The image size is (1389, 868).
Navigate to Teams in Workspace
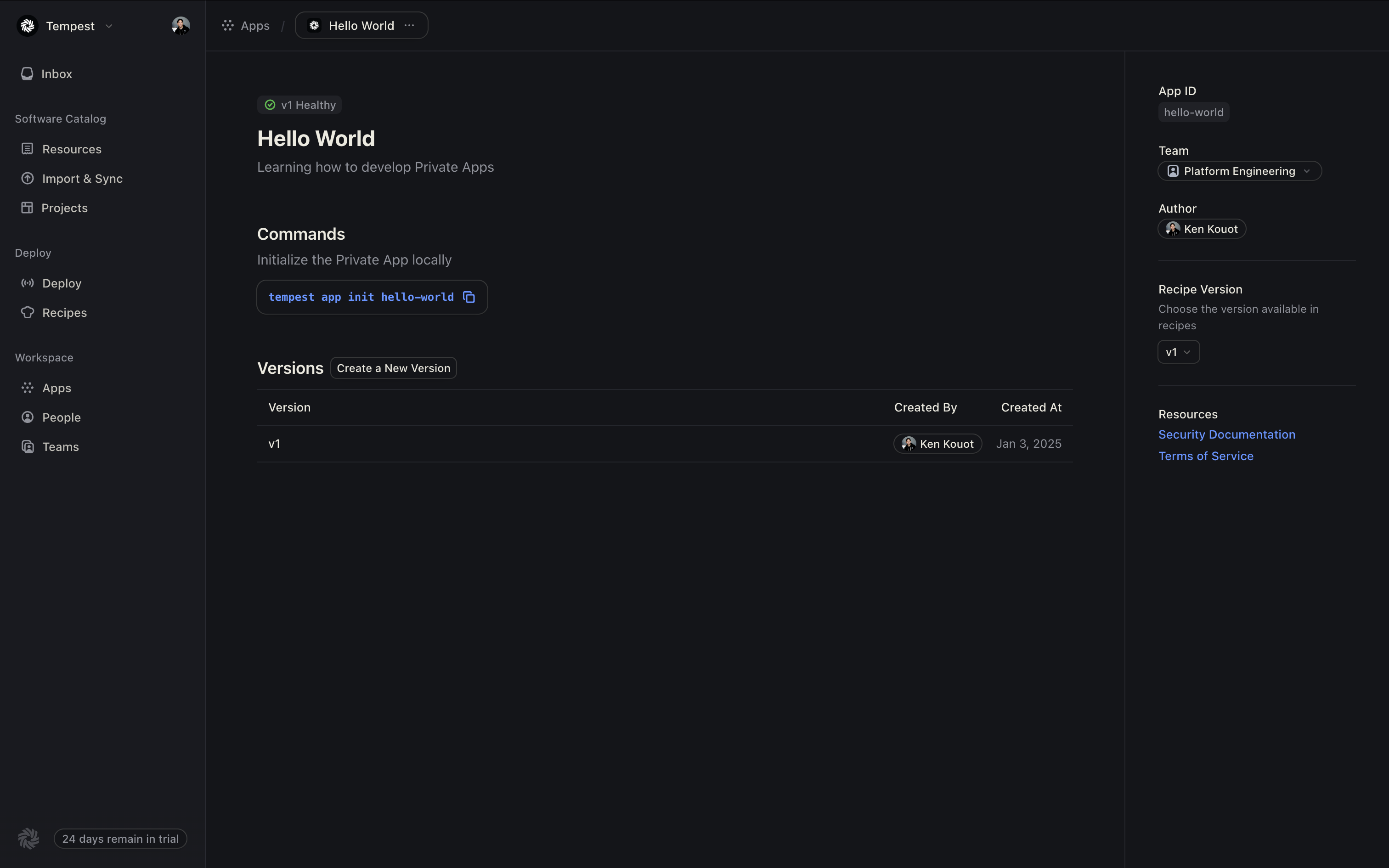pos(60,446)
